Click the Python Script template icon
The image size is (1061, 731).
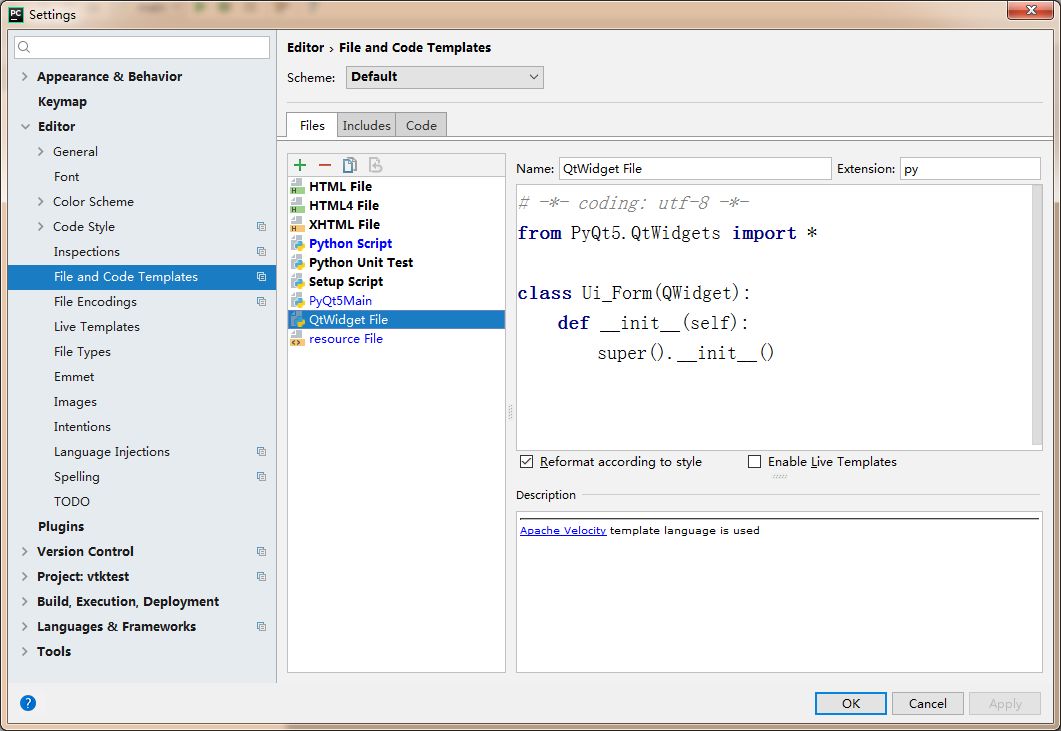pyautogui.click(x=297, y=243)
